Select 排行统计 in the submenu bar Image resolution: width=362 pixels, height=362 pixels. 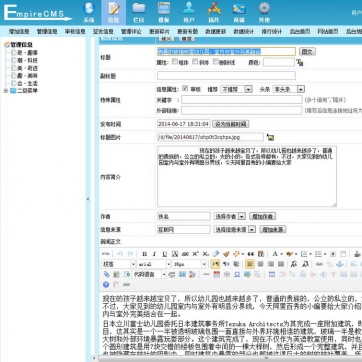click(x=271, y=32)
